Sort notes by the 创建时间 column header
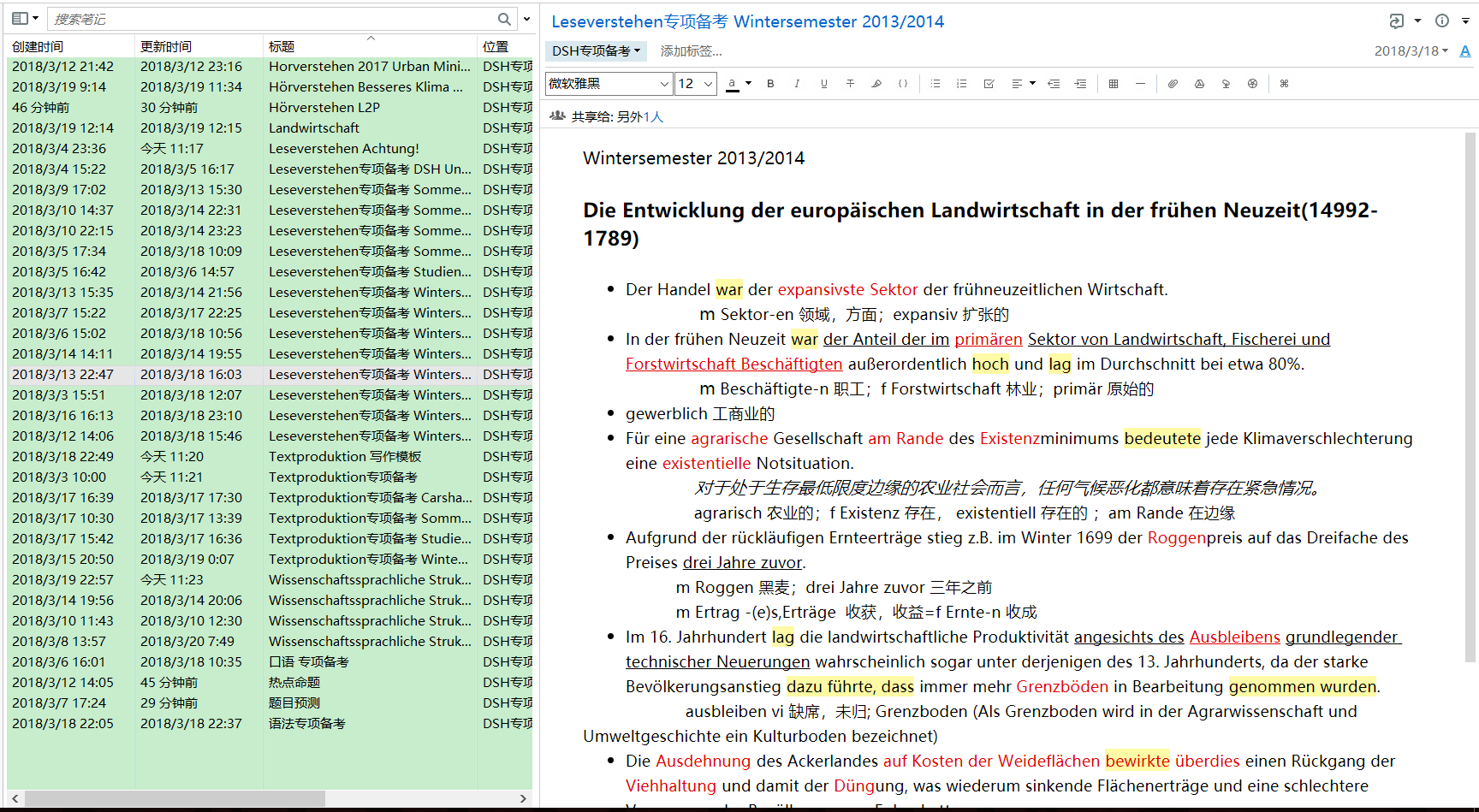This screenshot has width=1479, height=812. click(38, 46)
